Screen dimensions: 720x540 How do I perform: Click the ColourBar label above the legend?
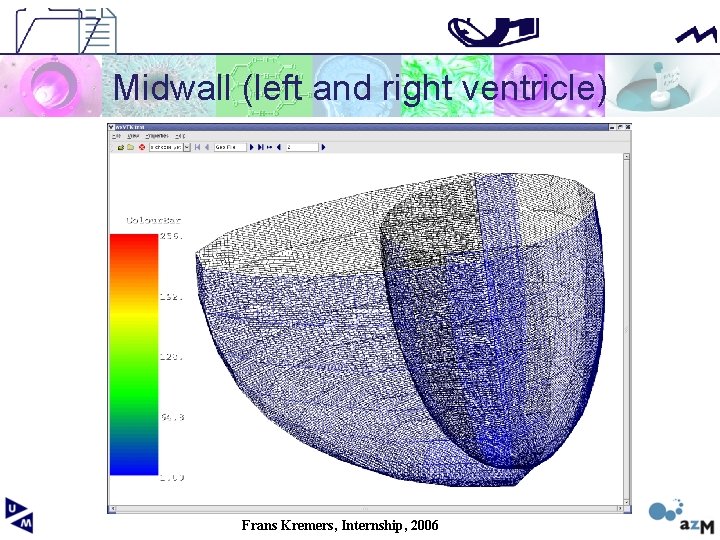pos(153,220)
